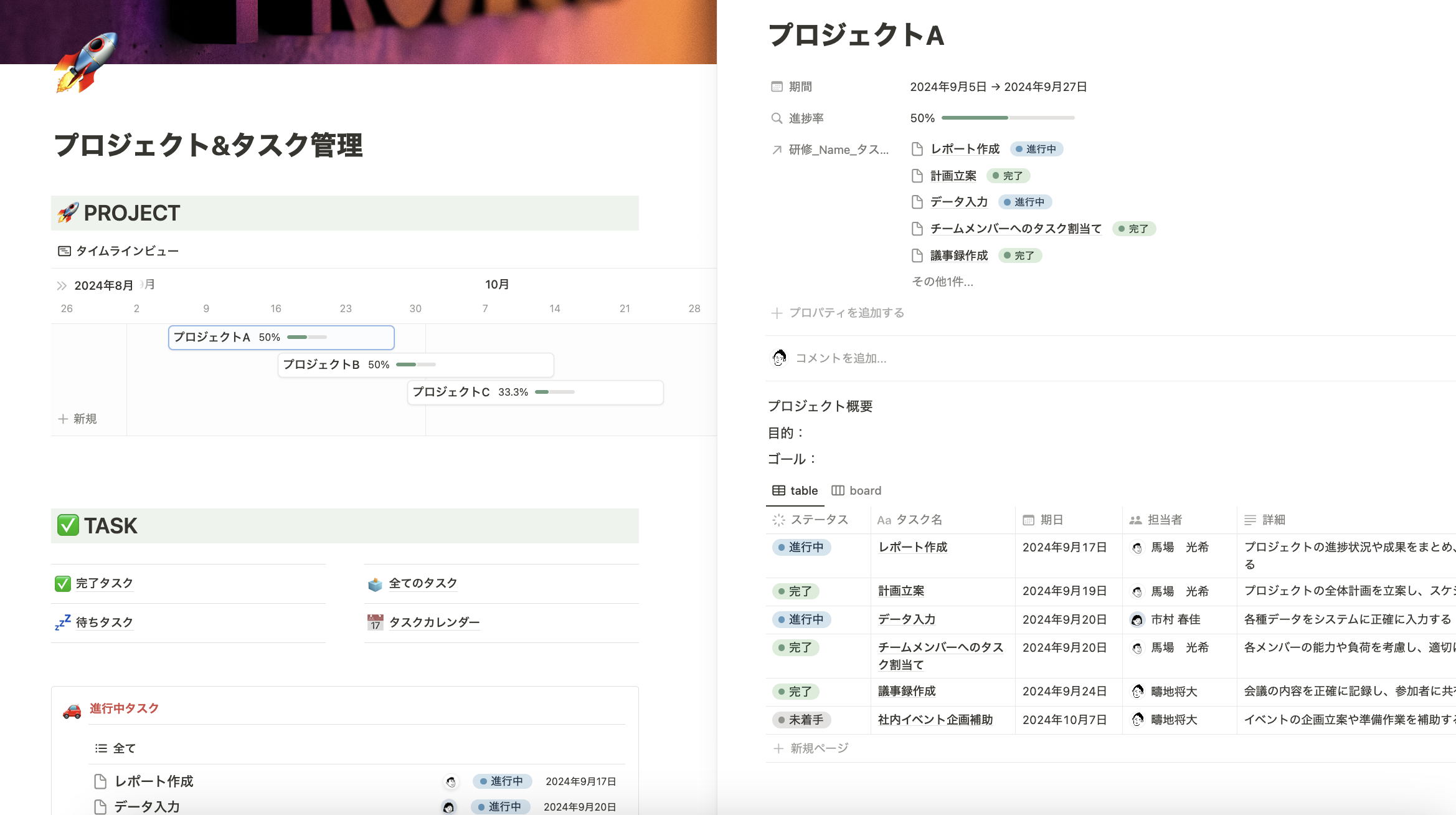This screenshot has width=1456, height=815.
Task: Select プロジェクトC timeline bar
Action: (x=534, y=393)
